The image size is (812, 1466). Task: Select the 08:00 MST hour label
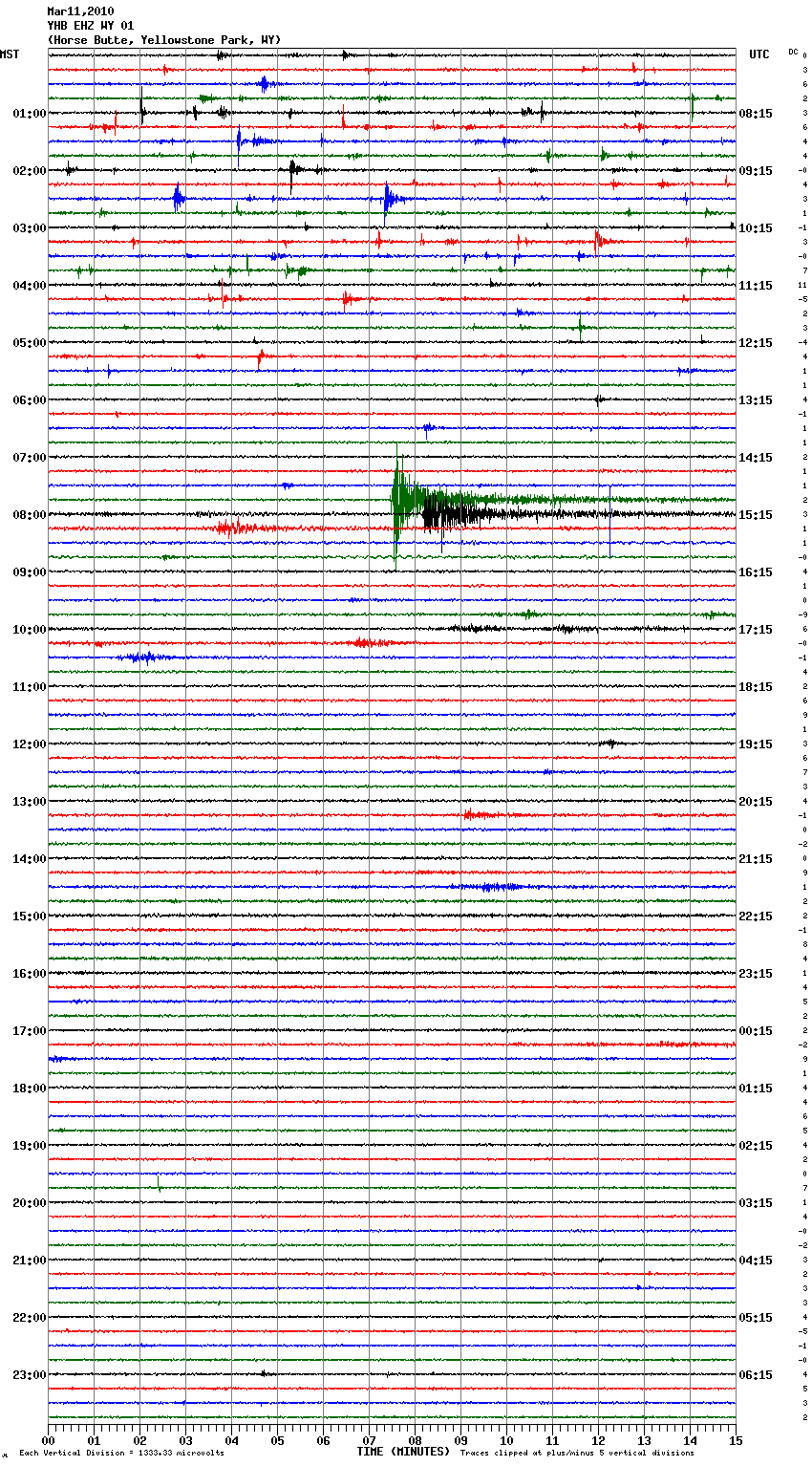click(x=30, y=515)
